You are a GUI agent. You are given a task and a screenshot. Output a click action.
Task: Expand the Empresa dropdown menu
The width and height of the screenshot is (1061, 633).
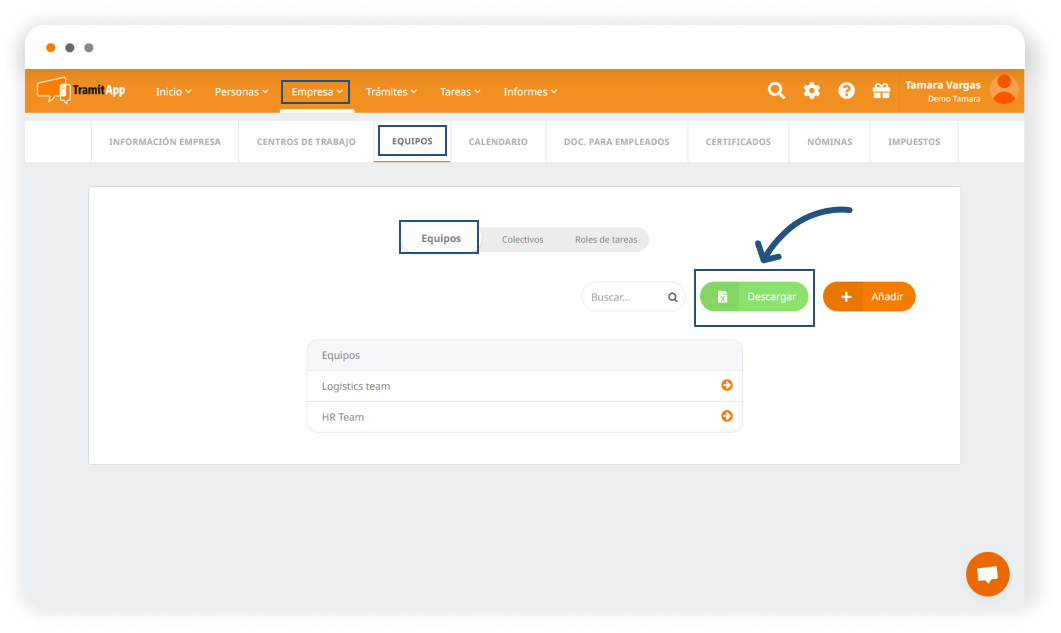point(316,92)
